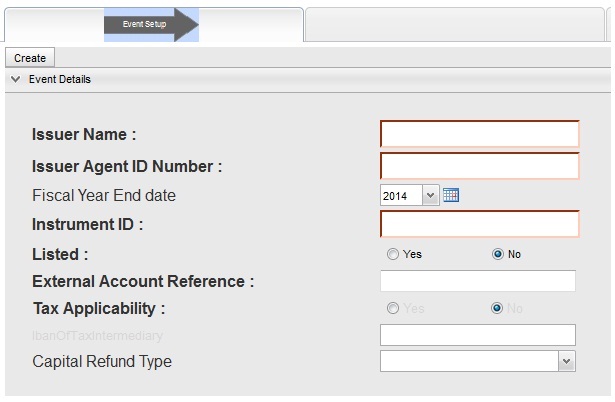
Task: Select Yes for Listed
Action: coord(393,254)
